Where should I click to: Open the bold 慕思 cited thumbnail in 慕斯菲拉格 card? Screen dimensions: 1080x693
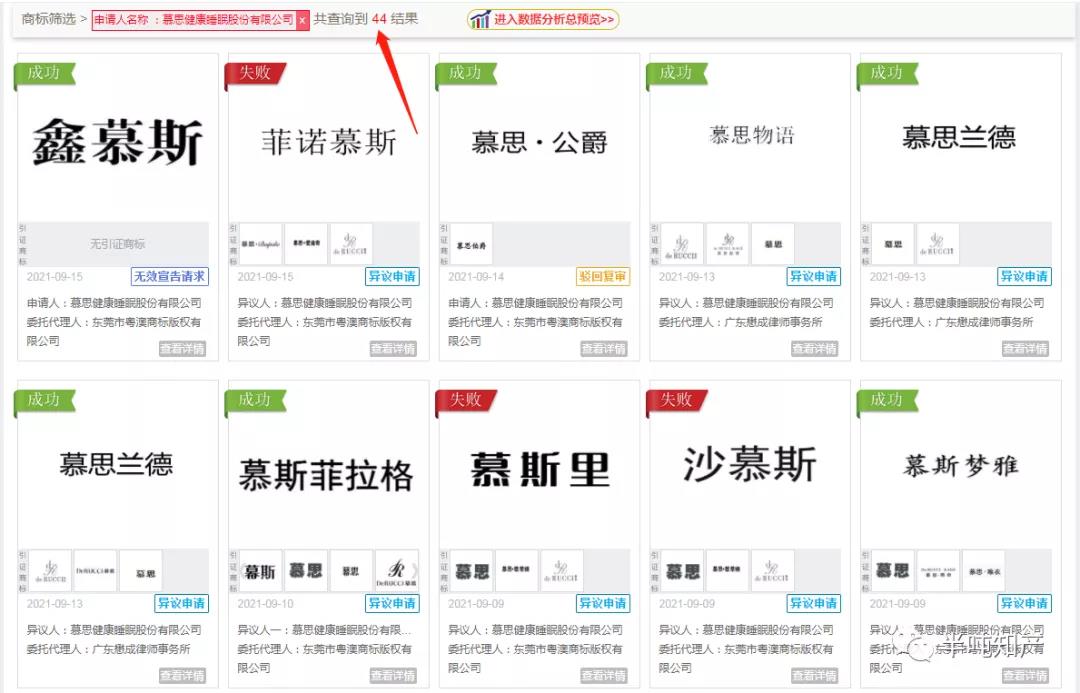click(x=306, y=571)
